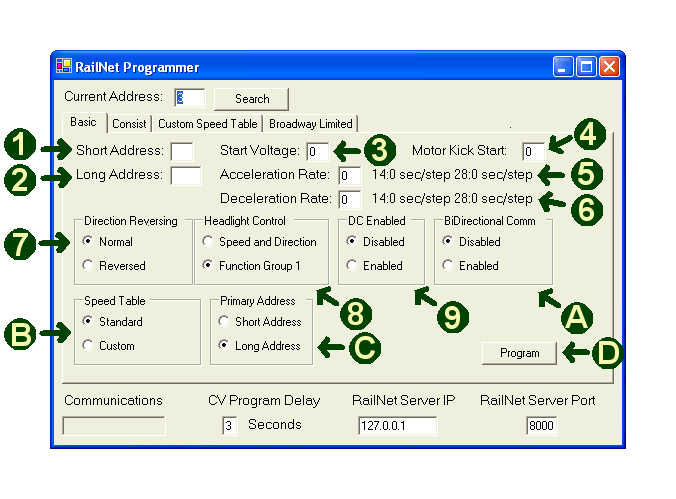Click the 'RailNet Server Port' label
The image size is (676, 499).
coord(537,401)
